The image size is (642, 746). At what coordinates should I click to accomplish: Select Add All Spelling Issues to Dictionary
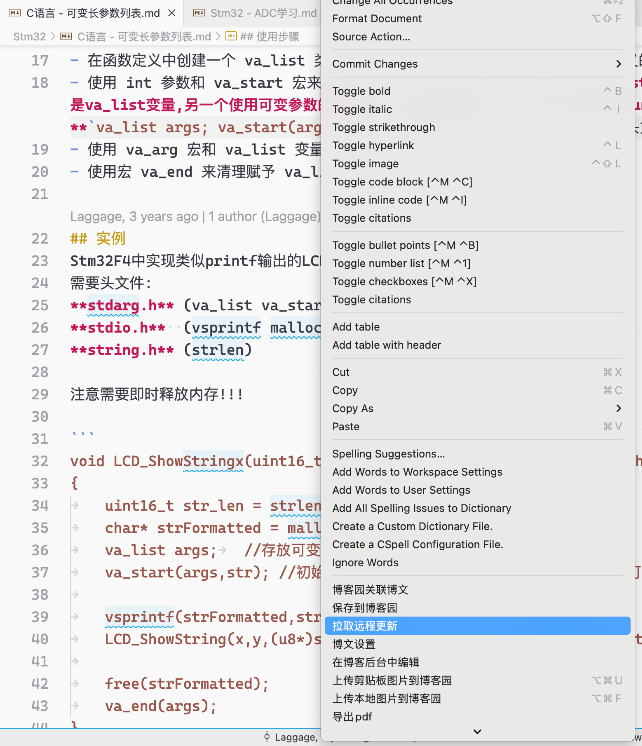click(x=477, y=508)
